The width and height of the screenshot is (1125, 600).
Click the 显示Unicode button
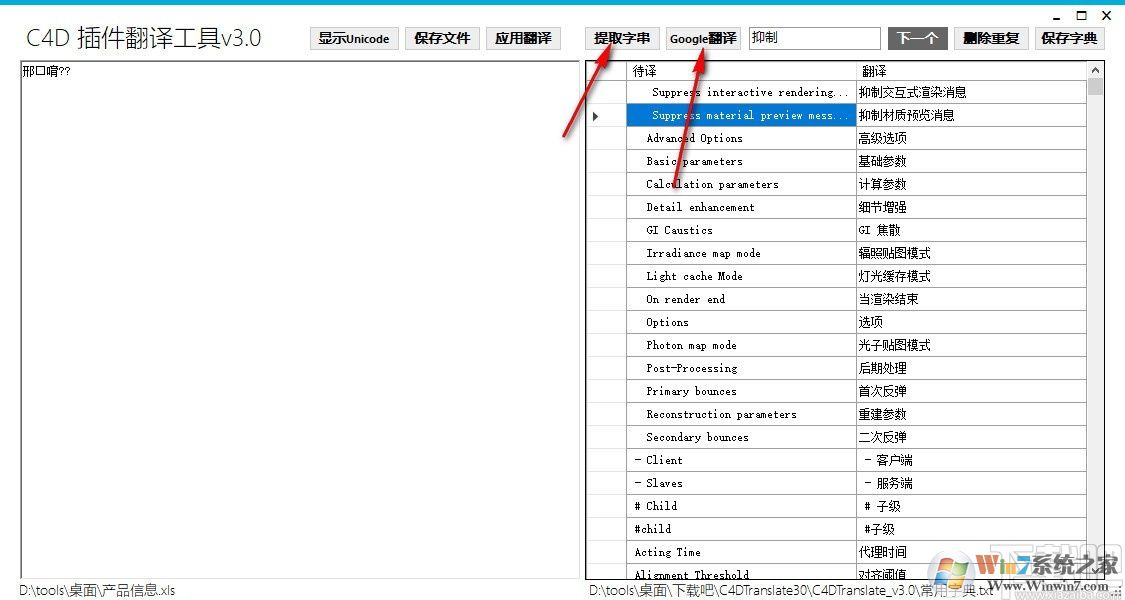[354, 39]
